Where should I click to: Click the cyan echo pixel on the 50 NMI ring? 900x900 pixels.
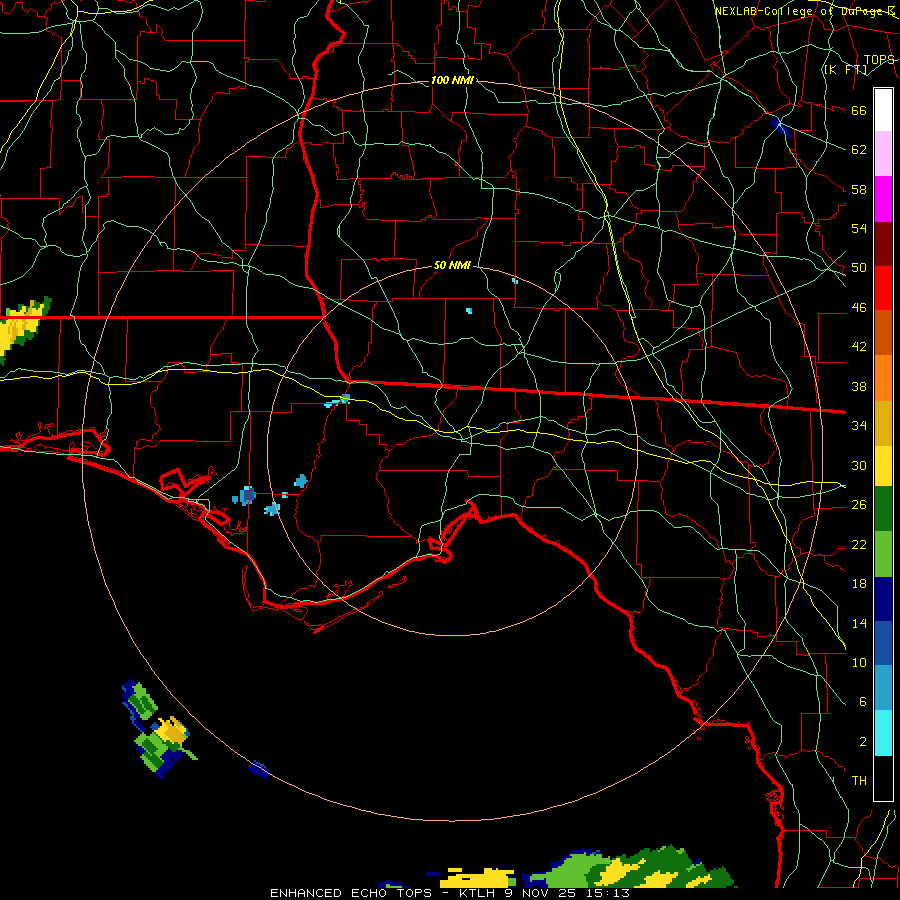515,281
